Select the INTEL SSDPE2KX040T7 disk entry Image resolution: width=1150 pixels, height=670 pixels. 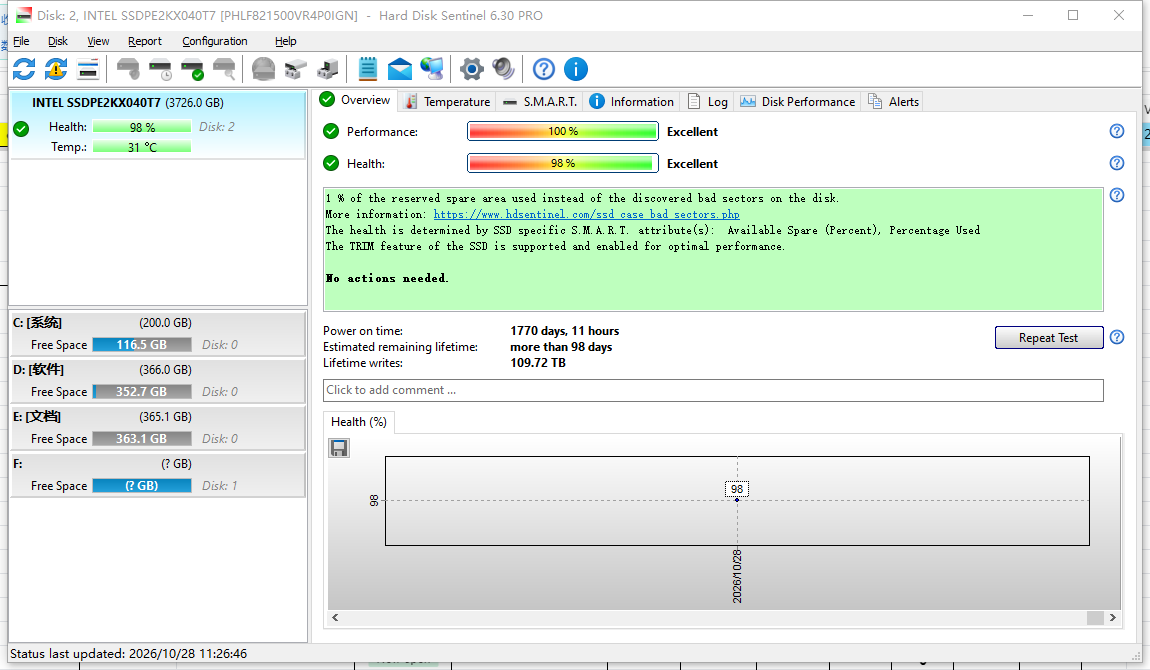tap(158, 125)
